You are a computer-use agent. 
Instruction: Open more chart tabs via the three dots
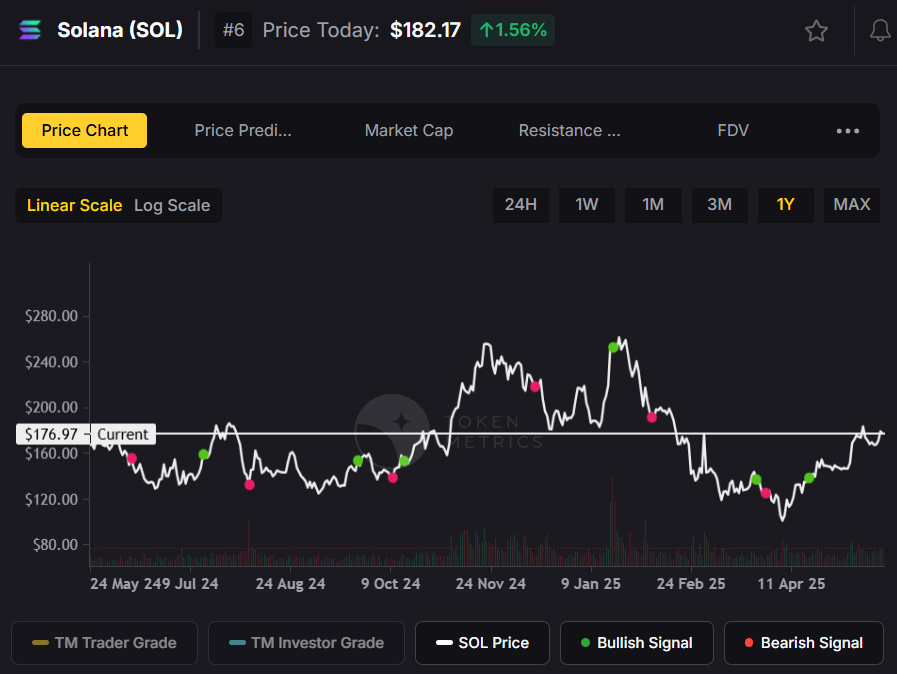(x=847, y=131)
